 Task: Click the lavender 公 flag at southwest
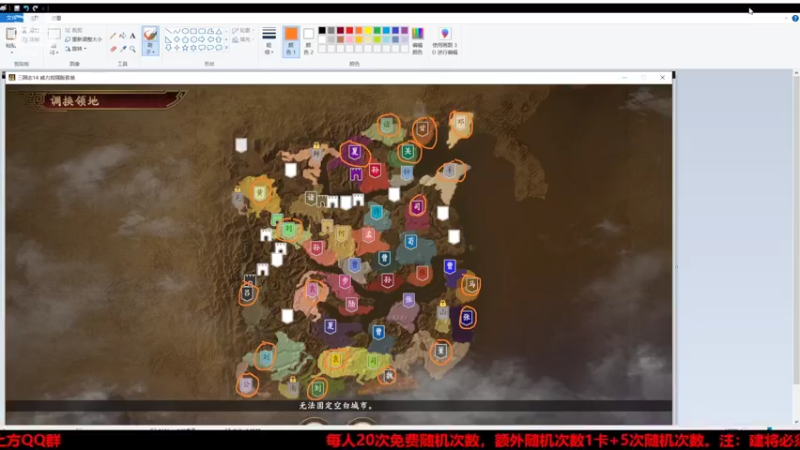[246, 384]
